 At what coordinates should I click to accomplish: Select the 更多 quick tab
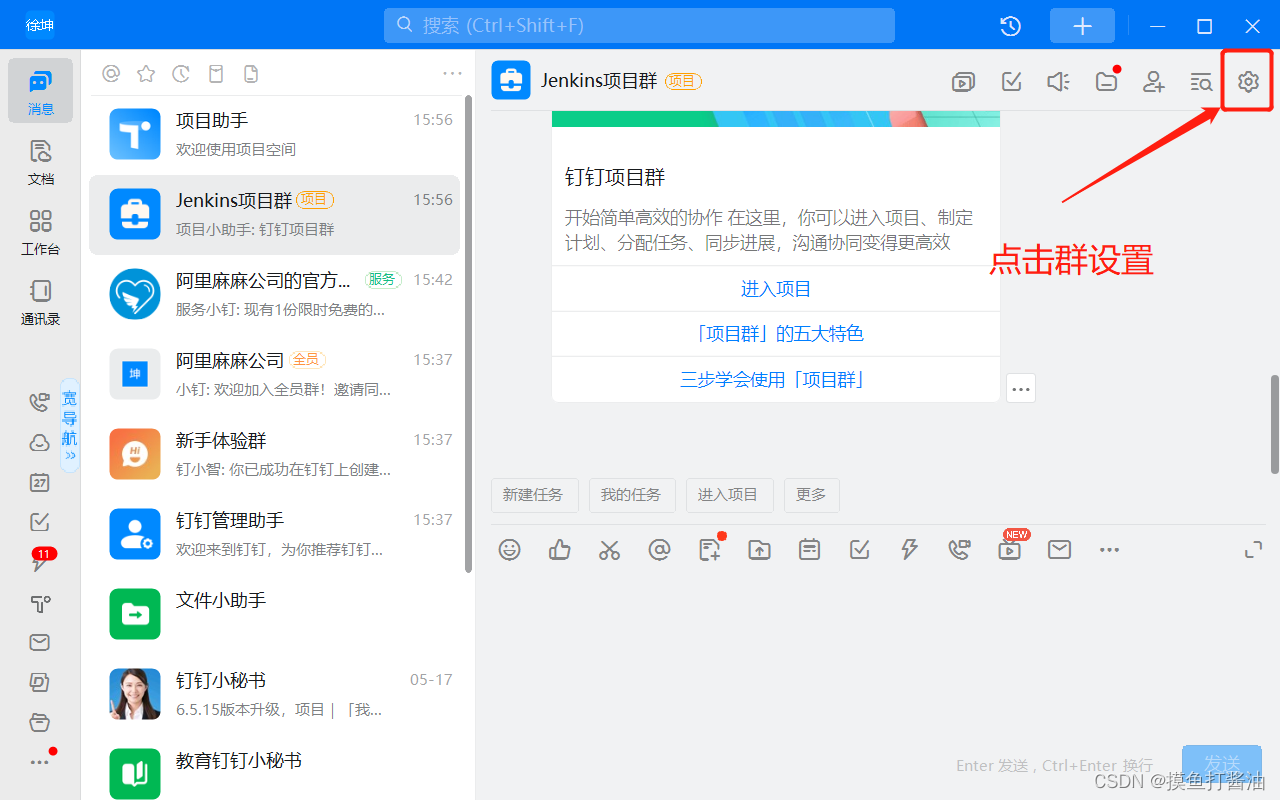pyautogui.click(x=811, y=495)
